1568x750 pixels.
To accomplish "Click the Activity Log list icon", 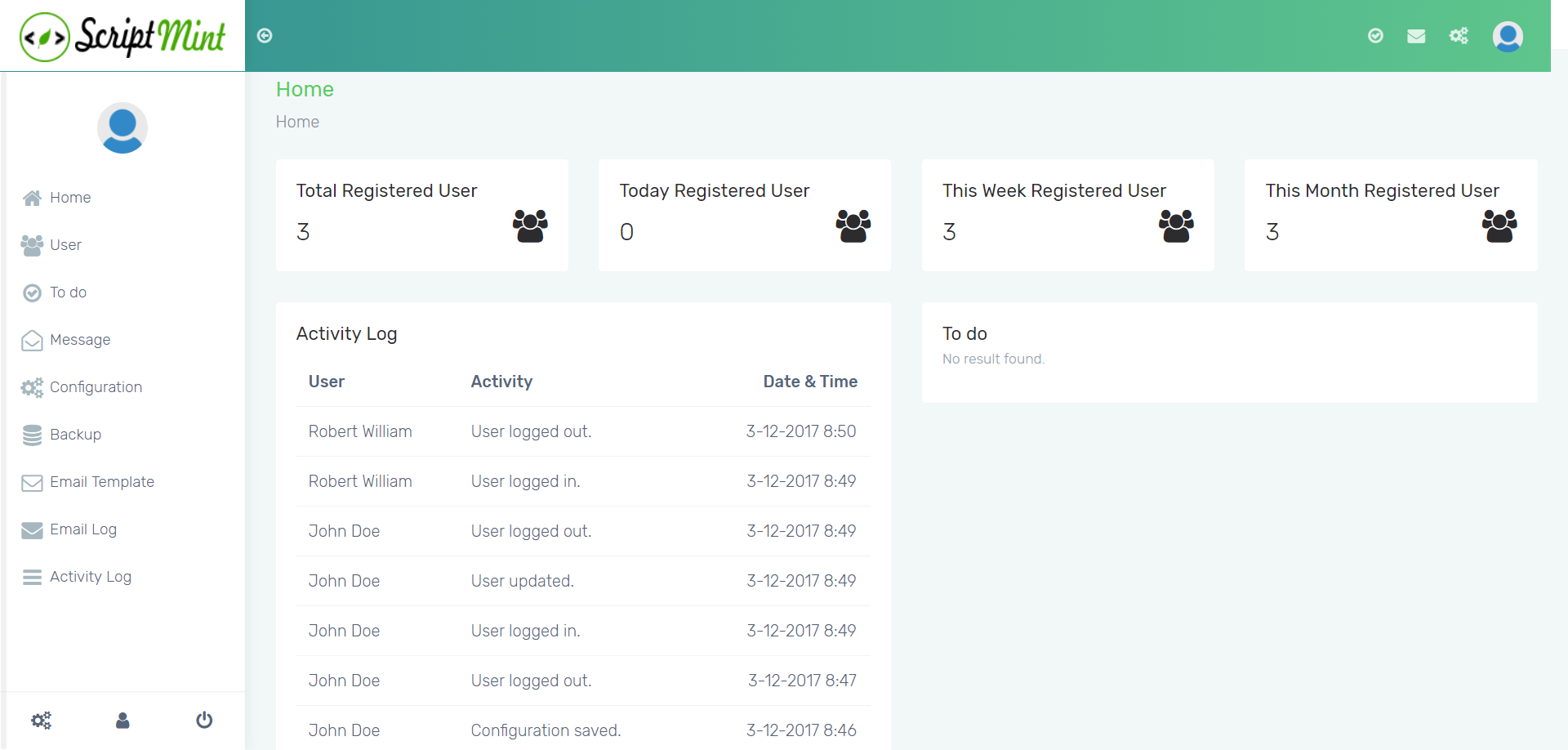I will point(32,578).
